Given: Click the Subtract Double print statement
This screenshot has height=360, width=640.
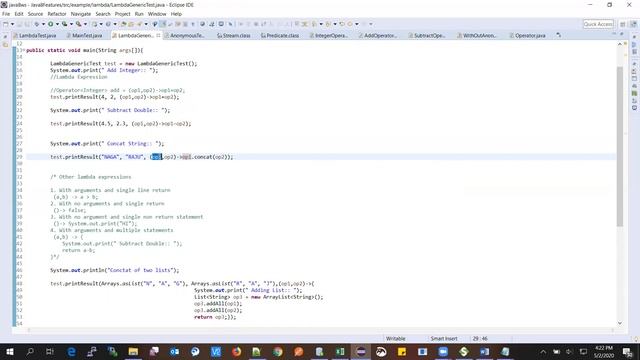Looking at the screenshot, I should click(x=110, y=110).
